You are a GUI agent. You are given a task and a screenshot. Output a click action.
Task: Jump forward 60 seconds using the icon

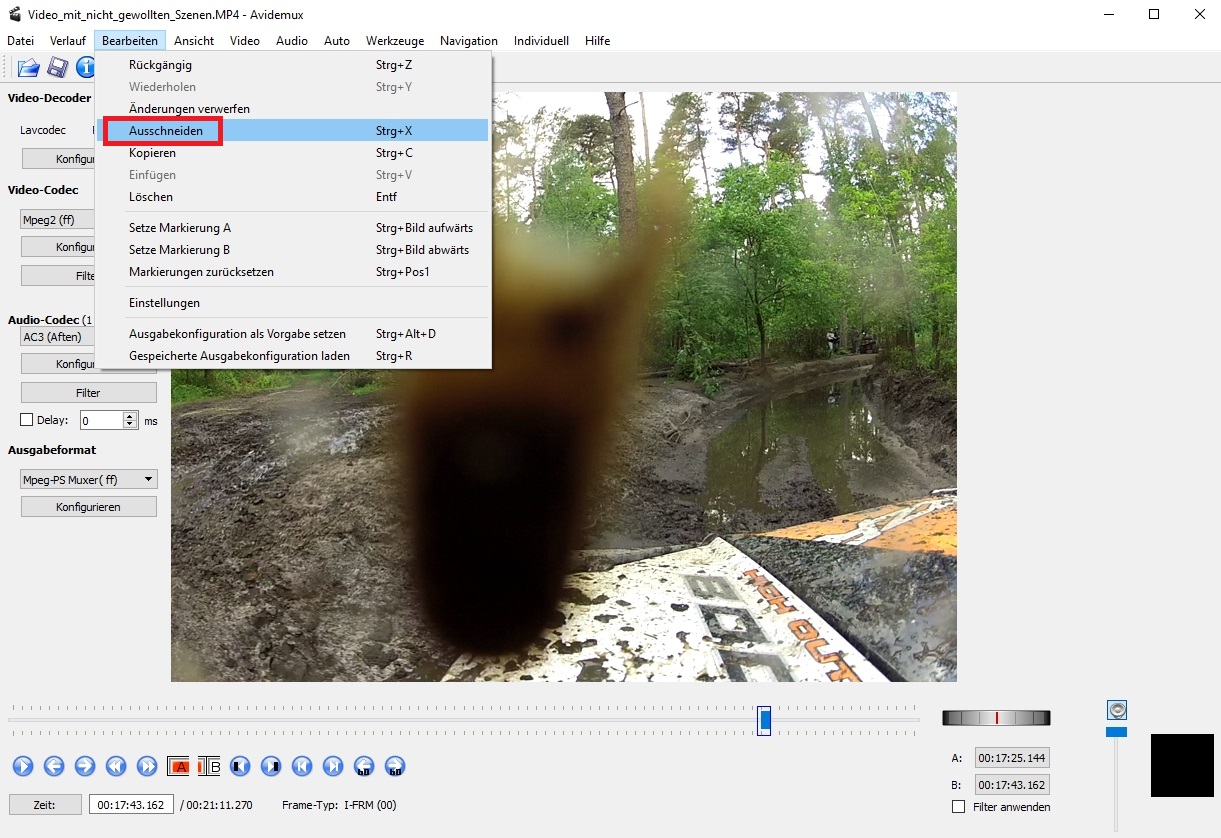[395, 767]
